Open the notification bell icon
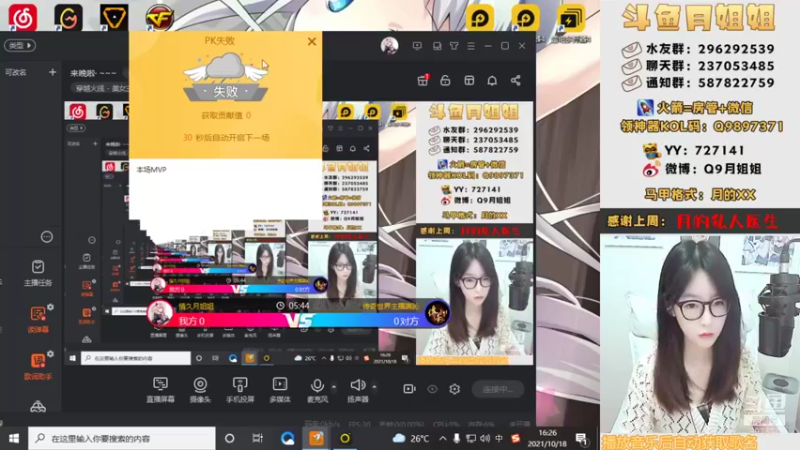The width and height of the screenshot is (800, 450). (492, 81)
